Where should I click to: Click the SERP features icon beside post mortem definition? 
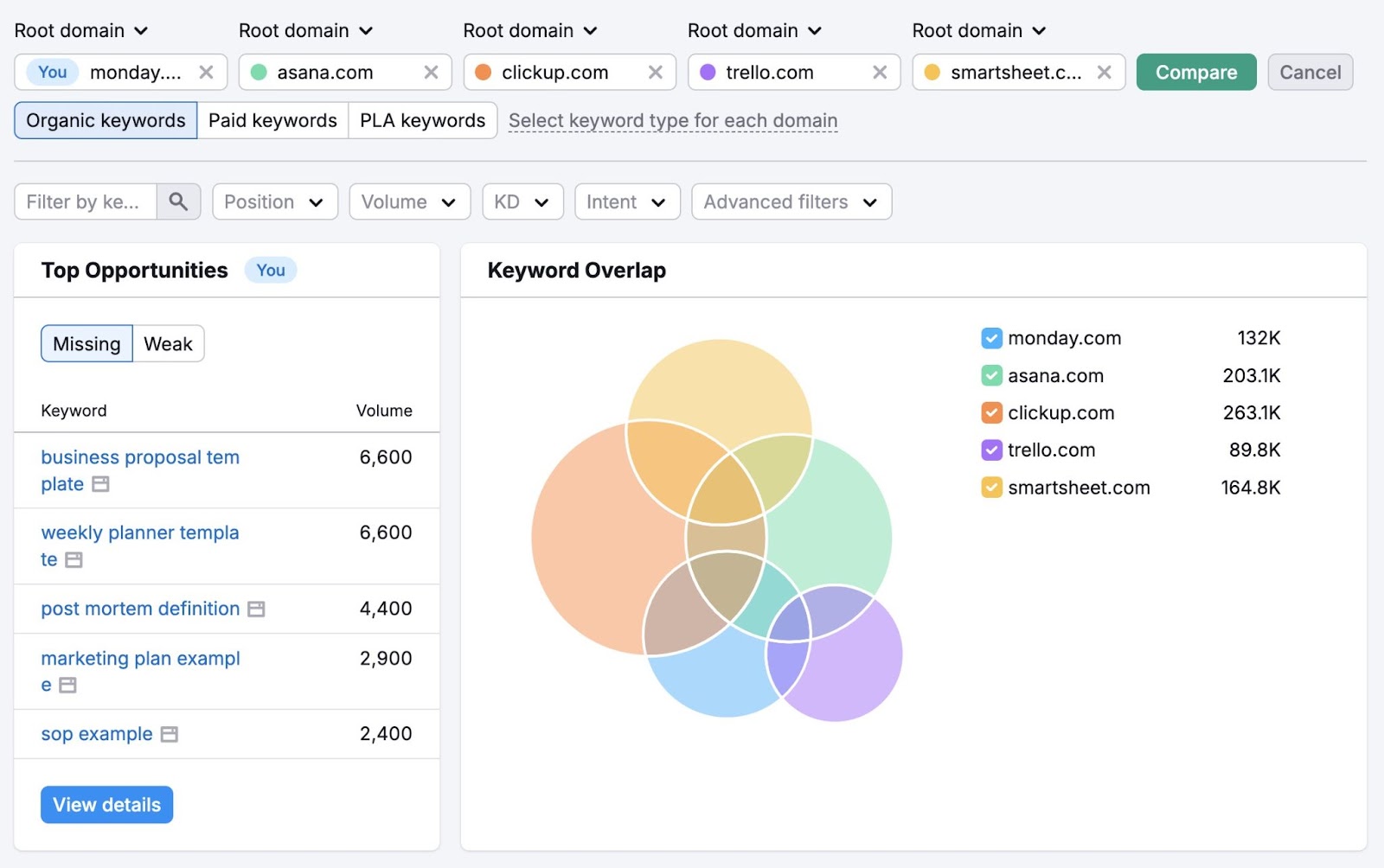tap(255, 609)
